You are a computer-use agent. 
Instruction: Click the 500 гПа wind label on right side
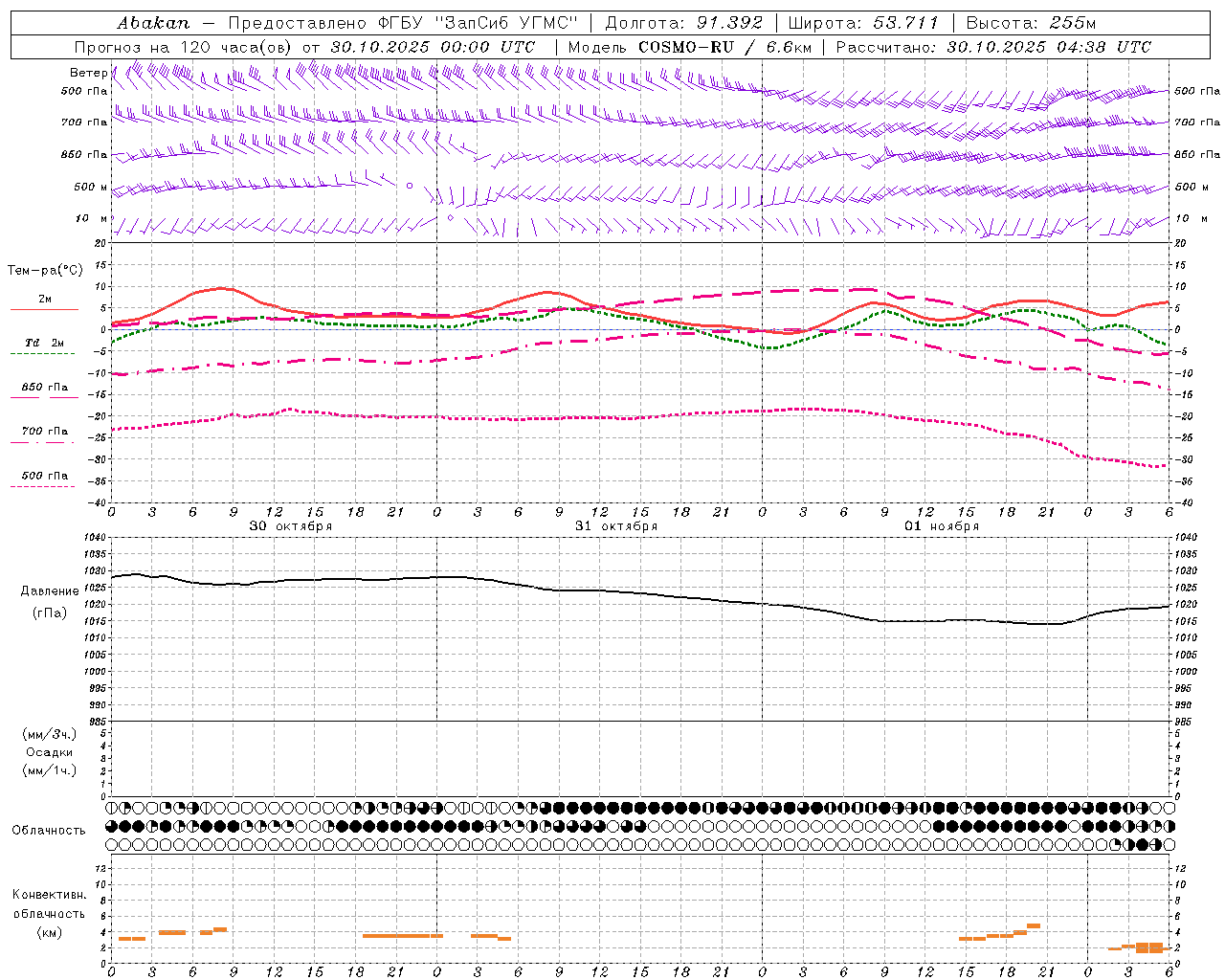point(1197,91)
